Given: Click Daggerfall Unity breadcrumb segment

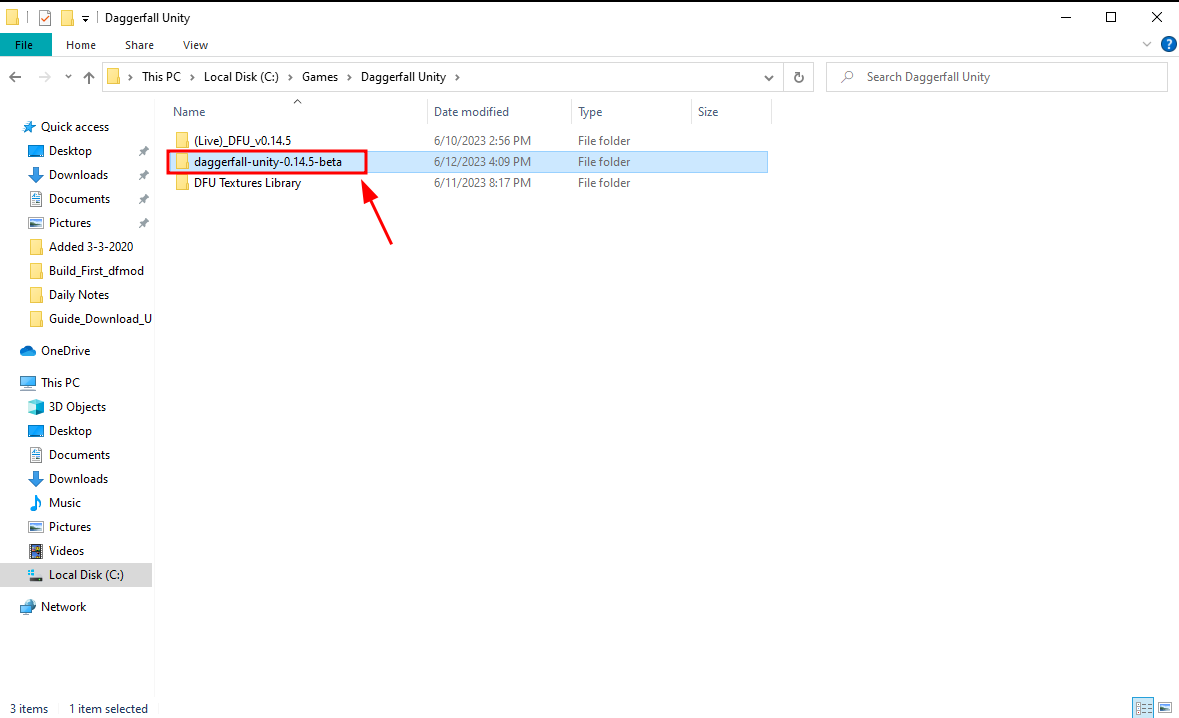Looking at the screenshot, I should click(403, 77).
